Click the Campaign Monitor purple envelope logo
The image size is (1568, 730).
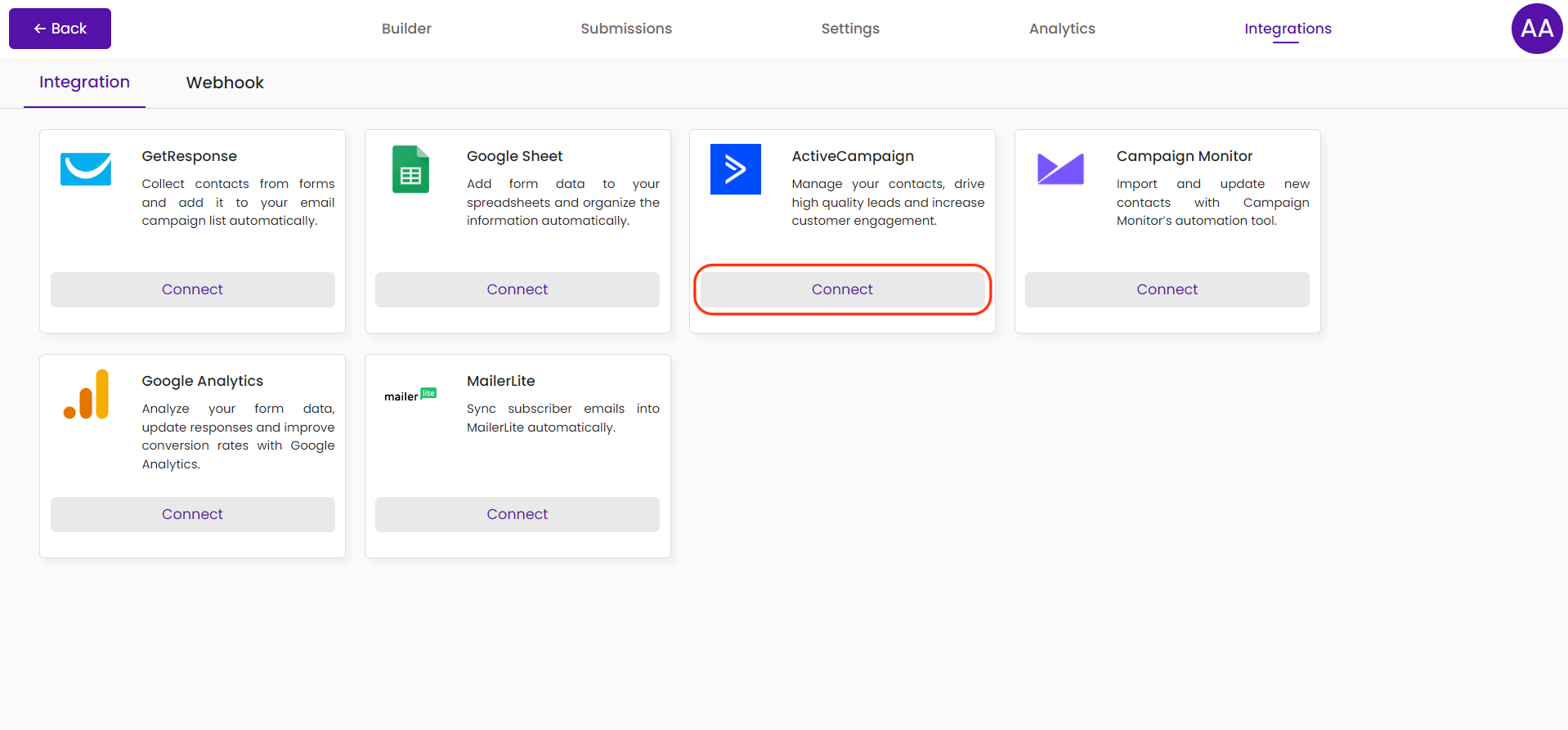coord(1060,169)
